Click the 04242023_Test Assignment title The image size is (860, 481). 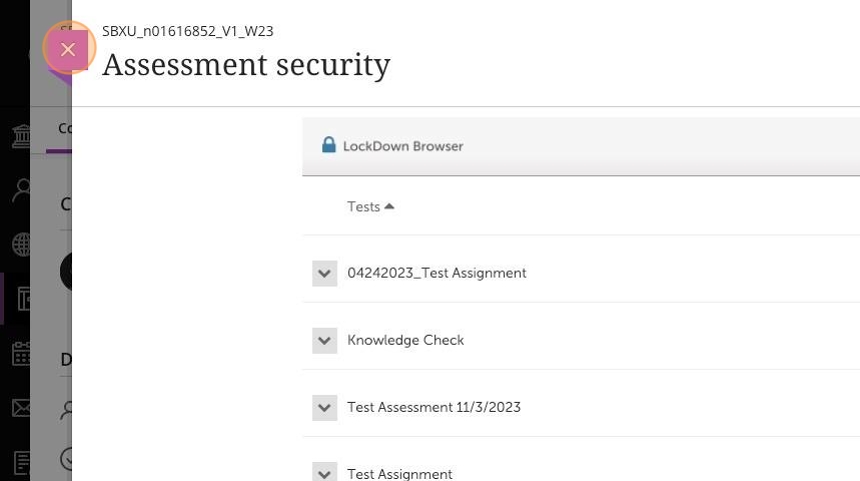pos(436,273)
